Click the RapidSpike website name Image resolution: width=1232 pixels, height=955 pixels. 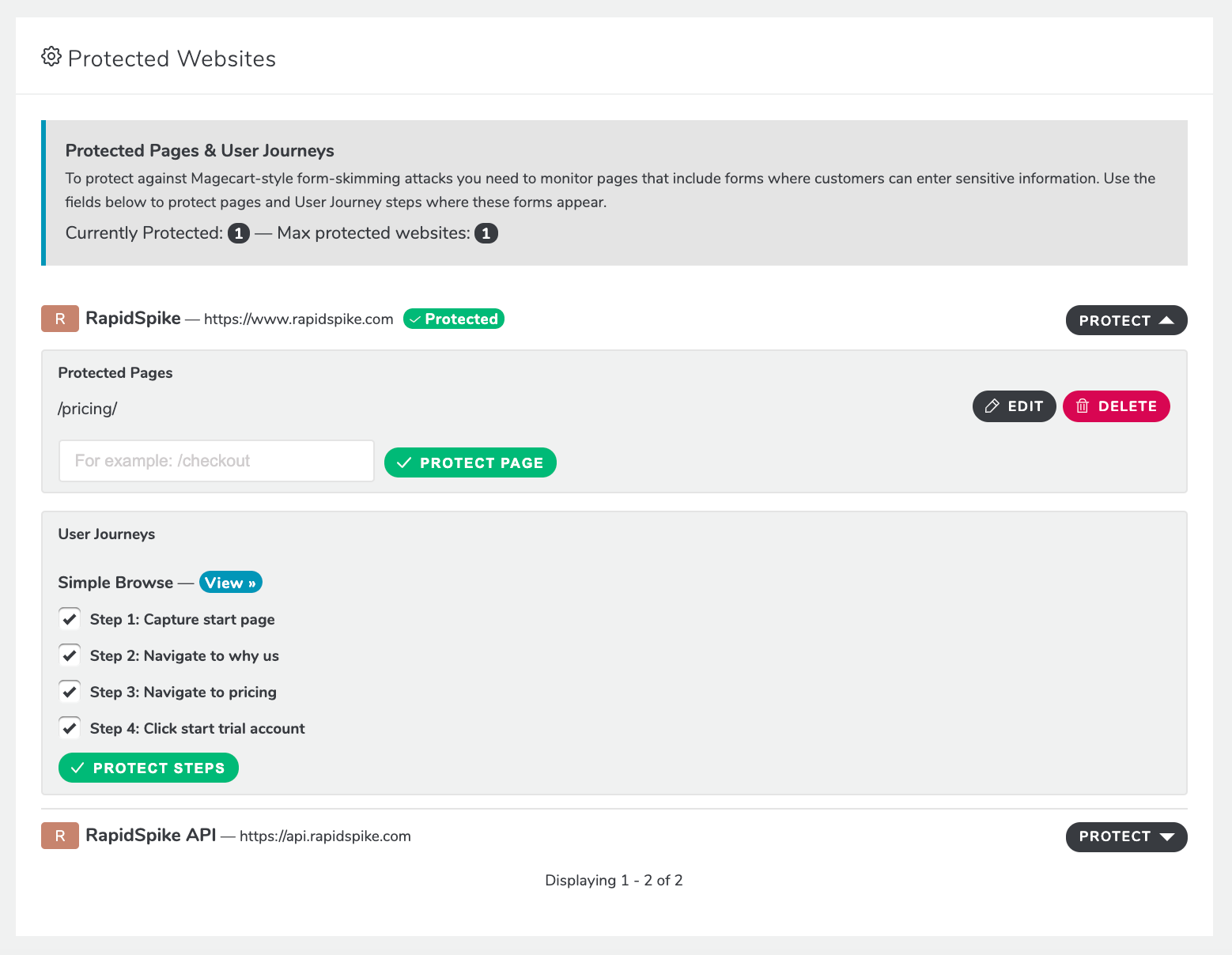pos(133,319)
